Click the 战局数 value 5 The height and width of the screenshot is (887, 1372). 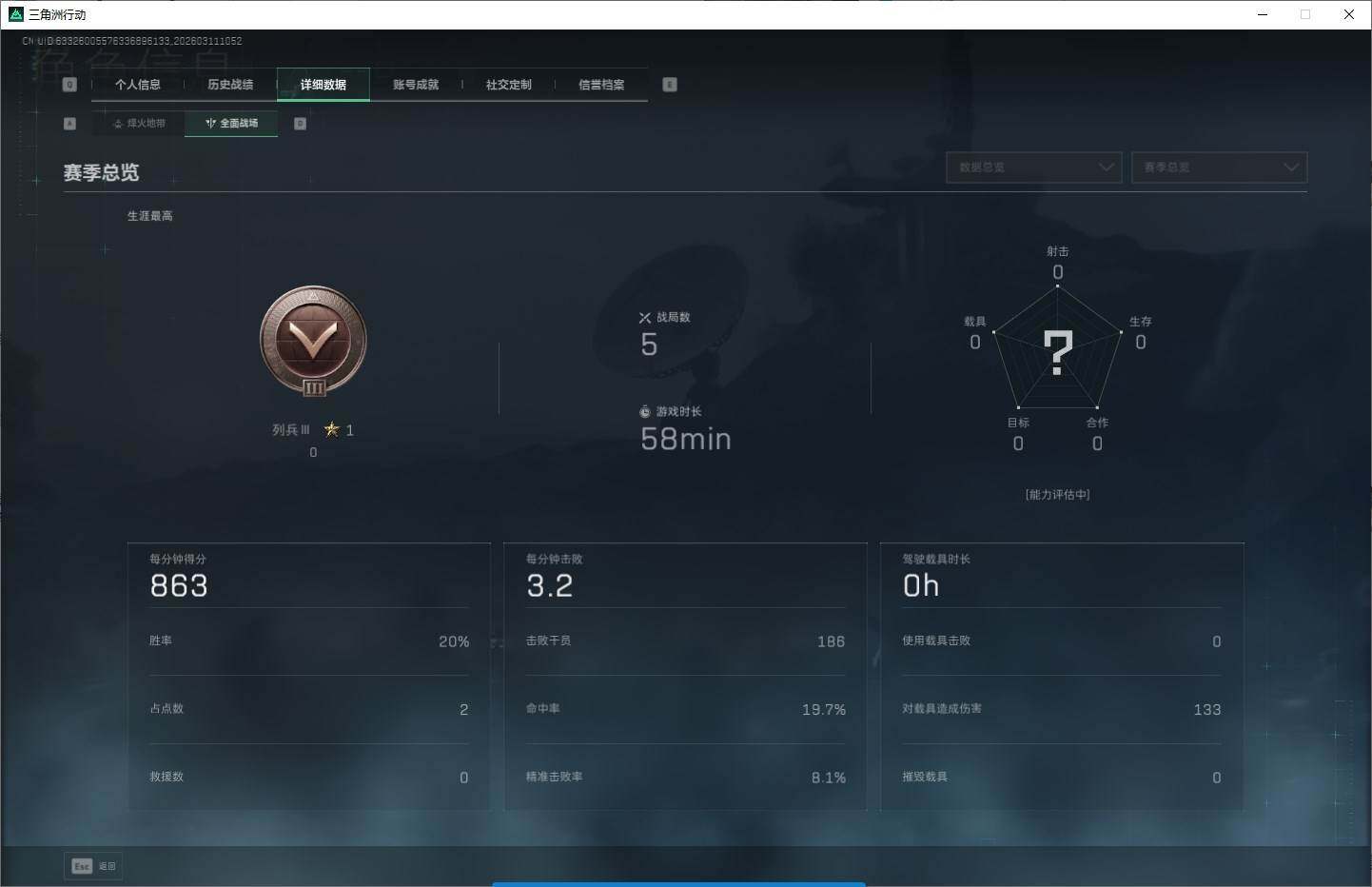[x=649, y=345]
